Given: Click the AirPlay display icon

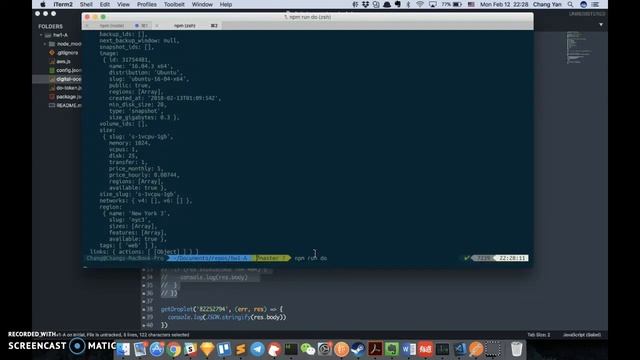Looking at the screenshot, I should point(433,4).
